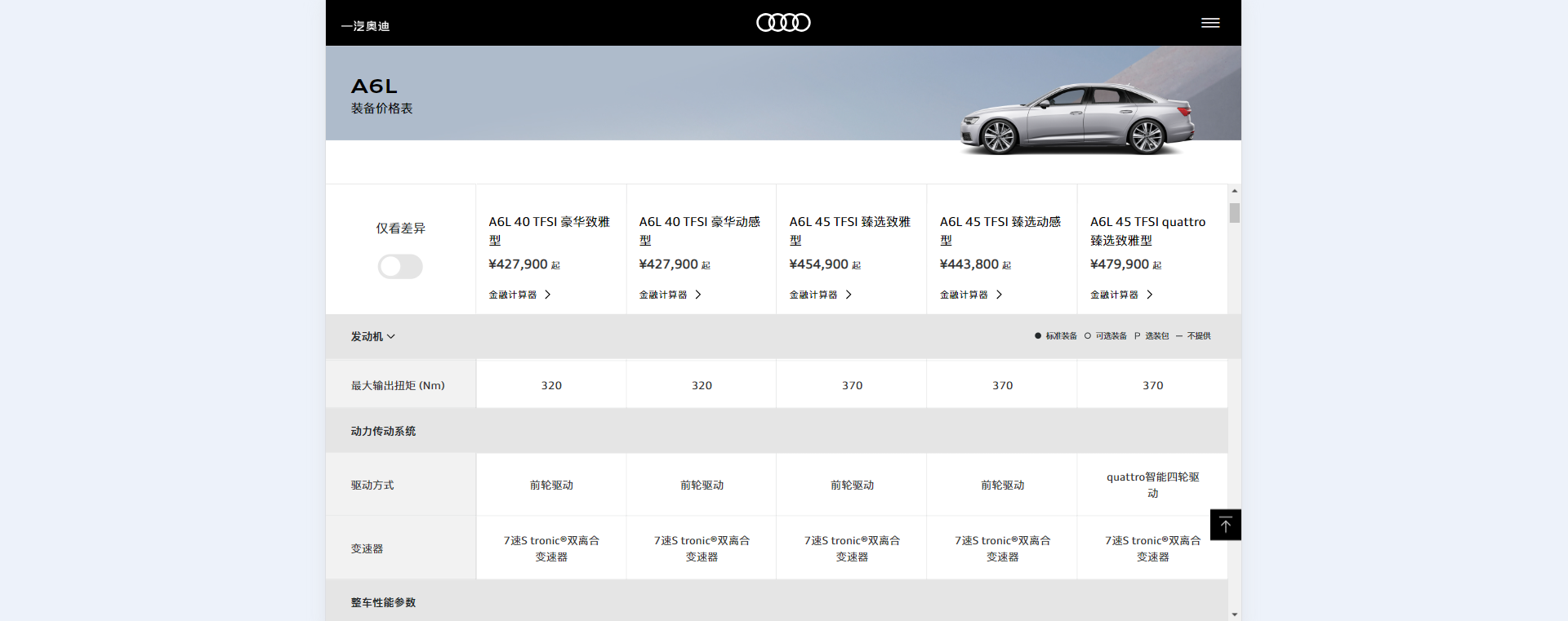The width and height of the screenshot is (1568, 621).
Task: Click the Audi four-rings logo
Action: (783, 23)
